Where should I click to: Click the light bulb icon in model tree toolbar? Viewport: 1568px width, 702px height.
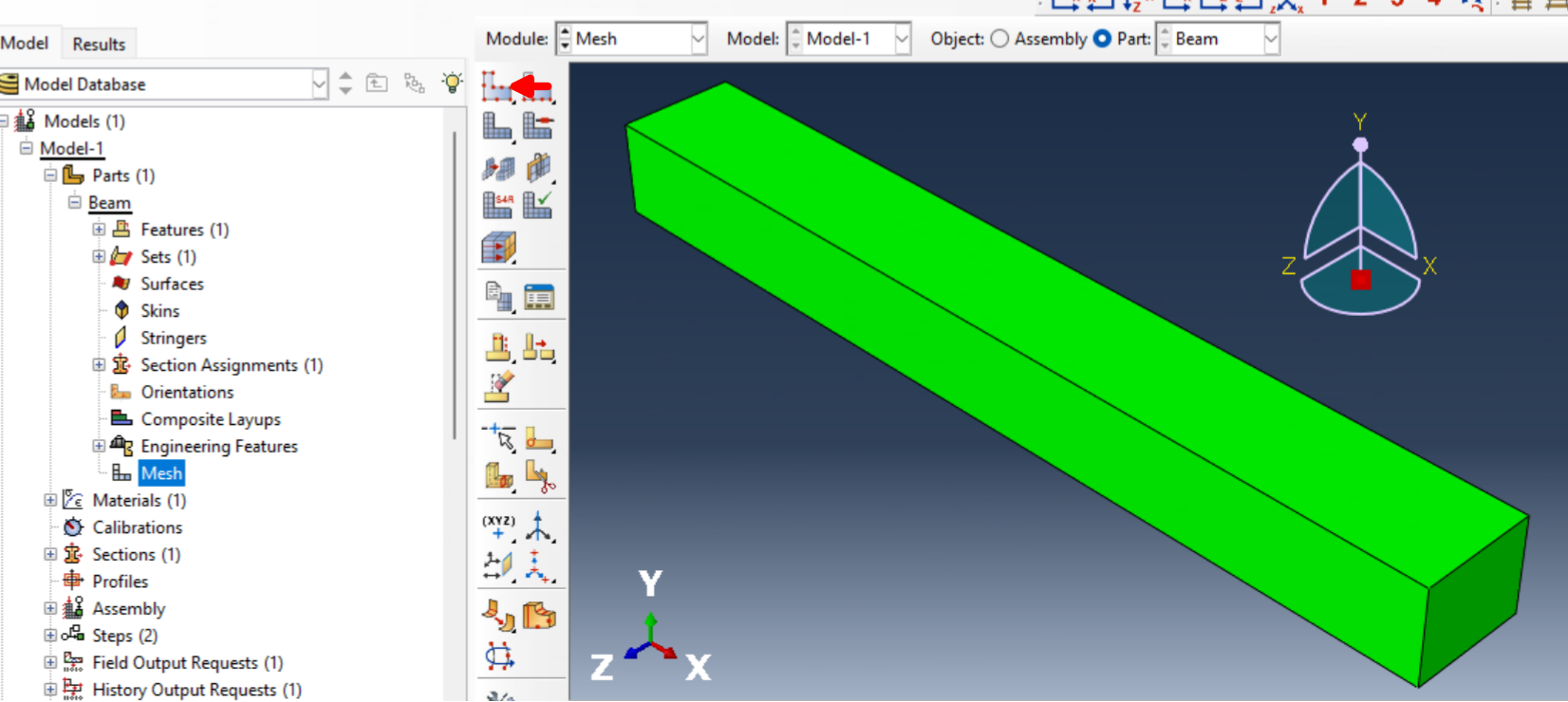452,83
